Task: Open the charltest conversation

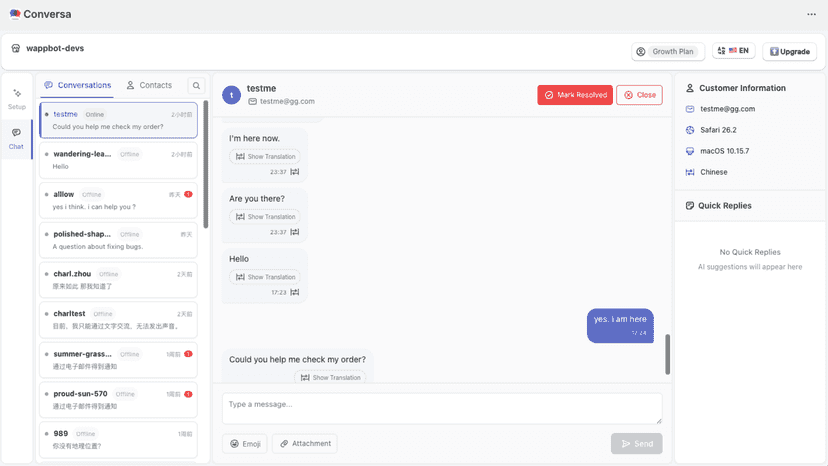Action: point(118,320)
